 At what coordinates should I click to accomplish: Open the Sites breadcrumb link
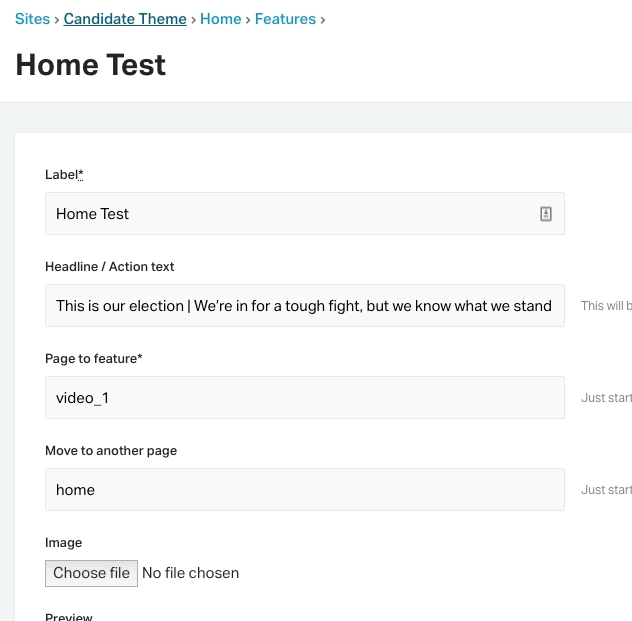coord(32,19)
